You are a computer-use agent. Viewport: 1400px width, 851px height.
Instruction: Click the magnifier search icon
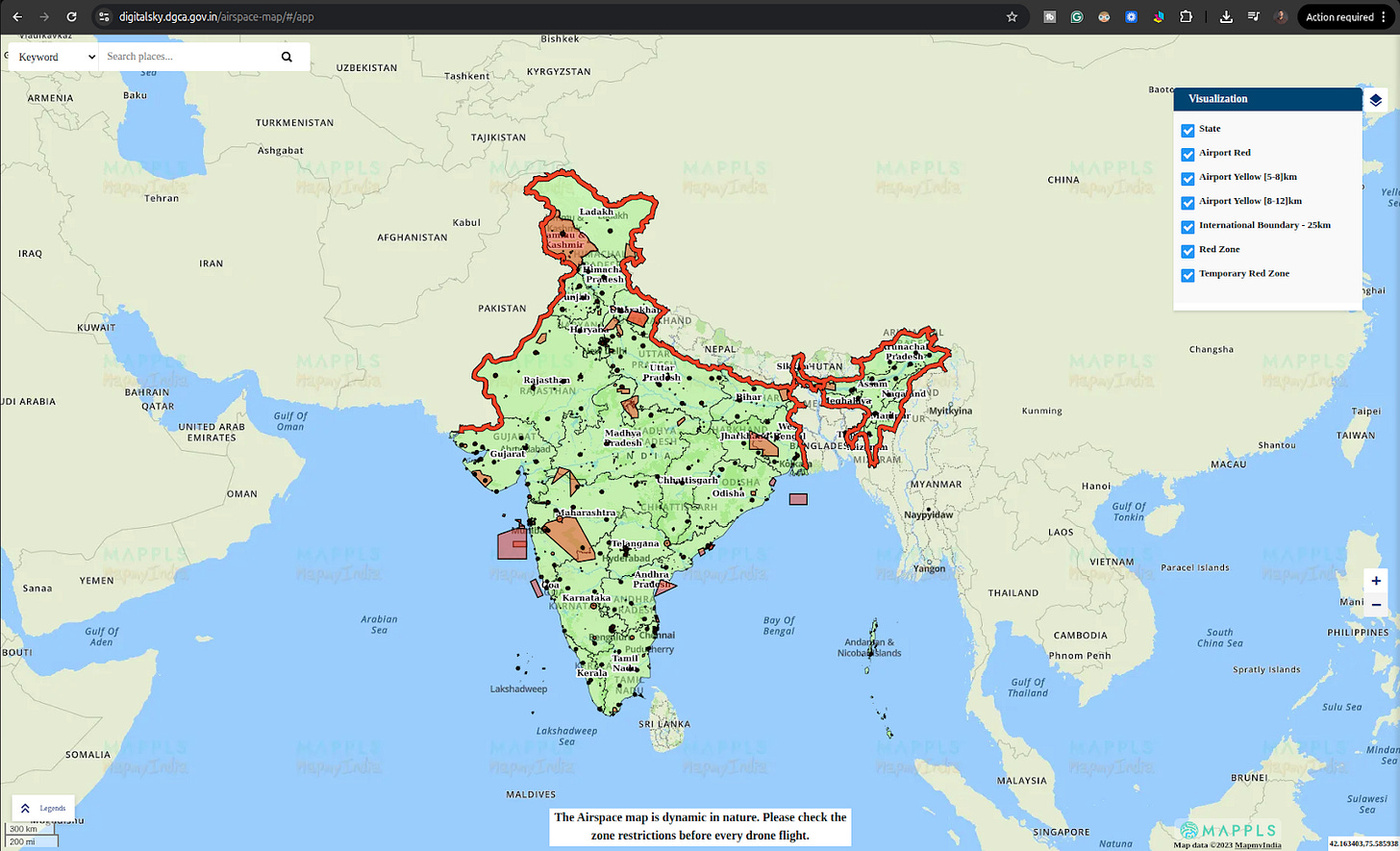point(287,57)
